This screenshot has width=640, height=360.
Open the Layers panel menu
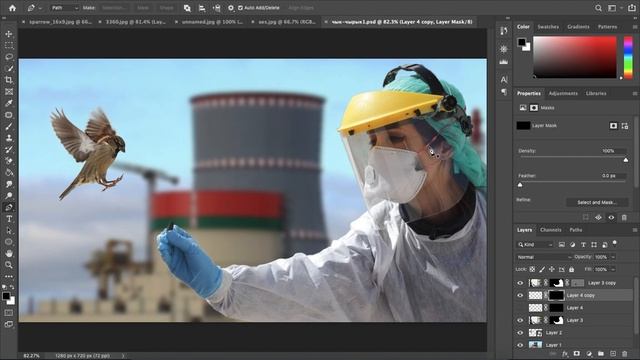click(635, 230)
